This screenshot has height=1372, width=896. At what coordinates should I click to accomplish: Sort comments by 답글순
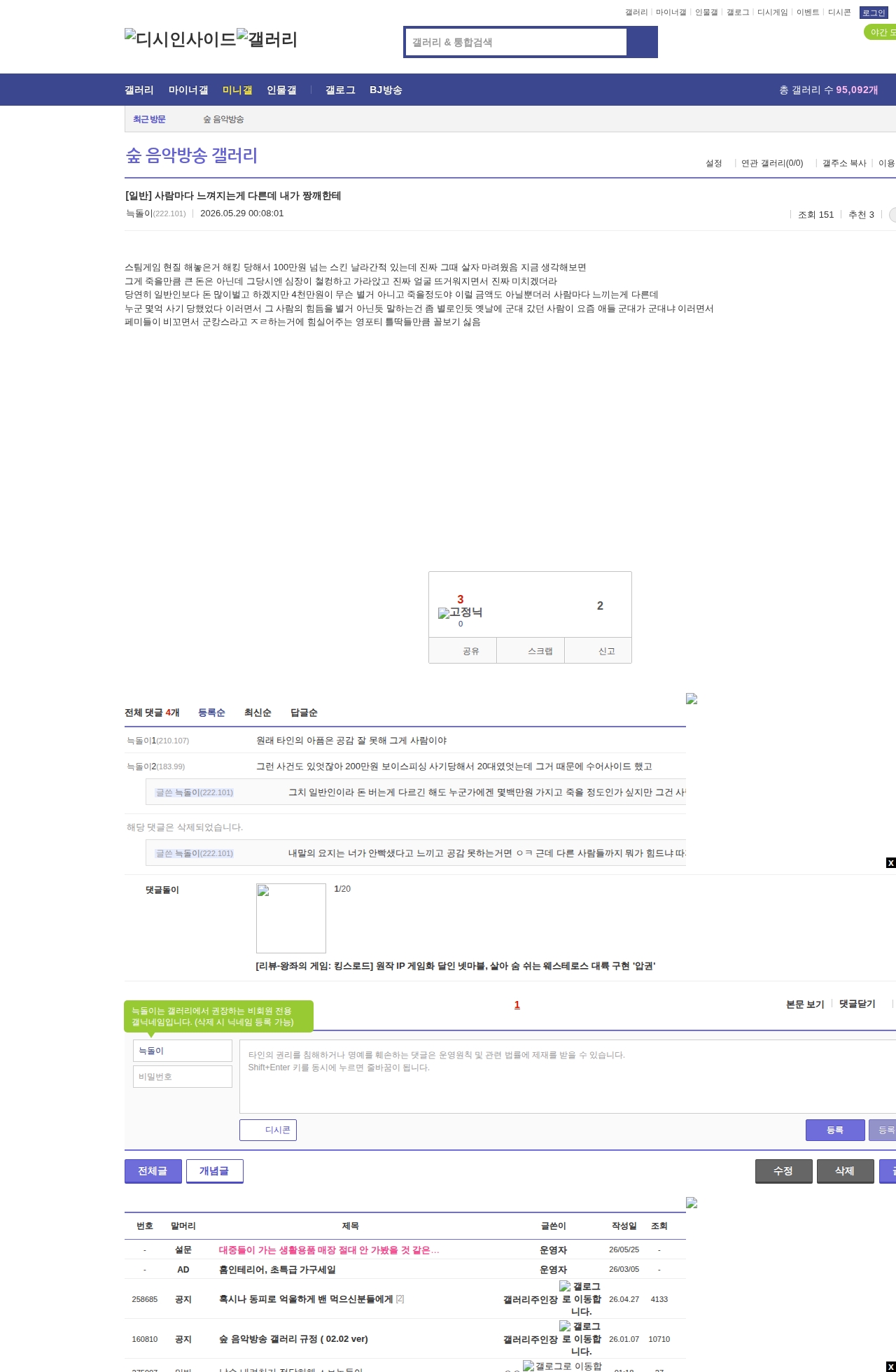pyautogui.click(x=304, y=713)
